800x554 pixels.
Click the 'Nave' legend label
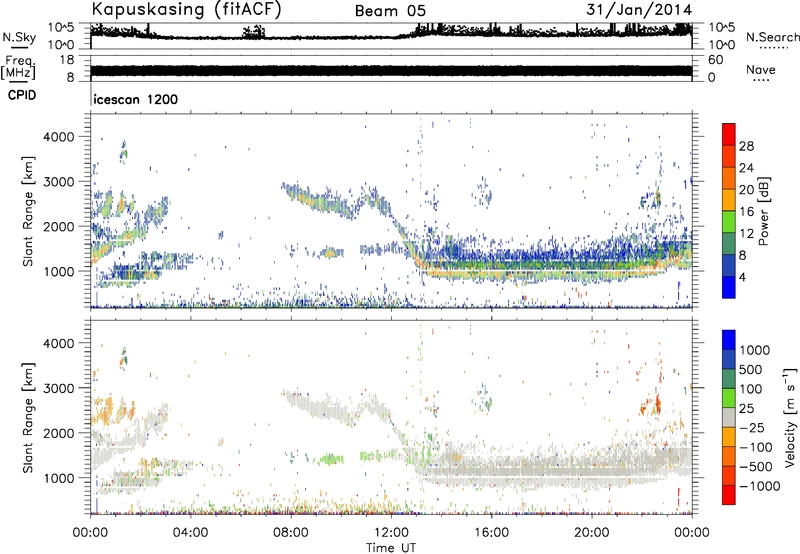761,69
